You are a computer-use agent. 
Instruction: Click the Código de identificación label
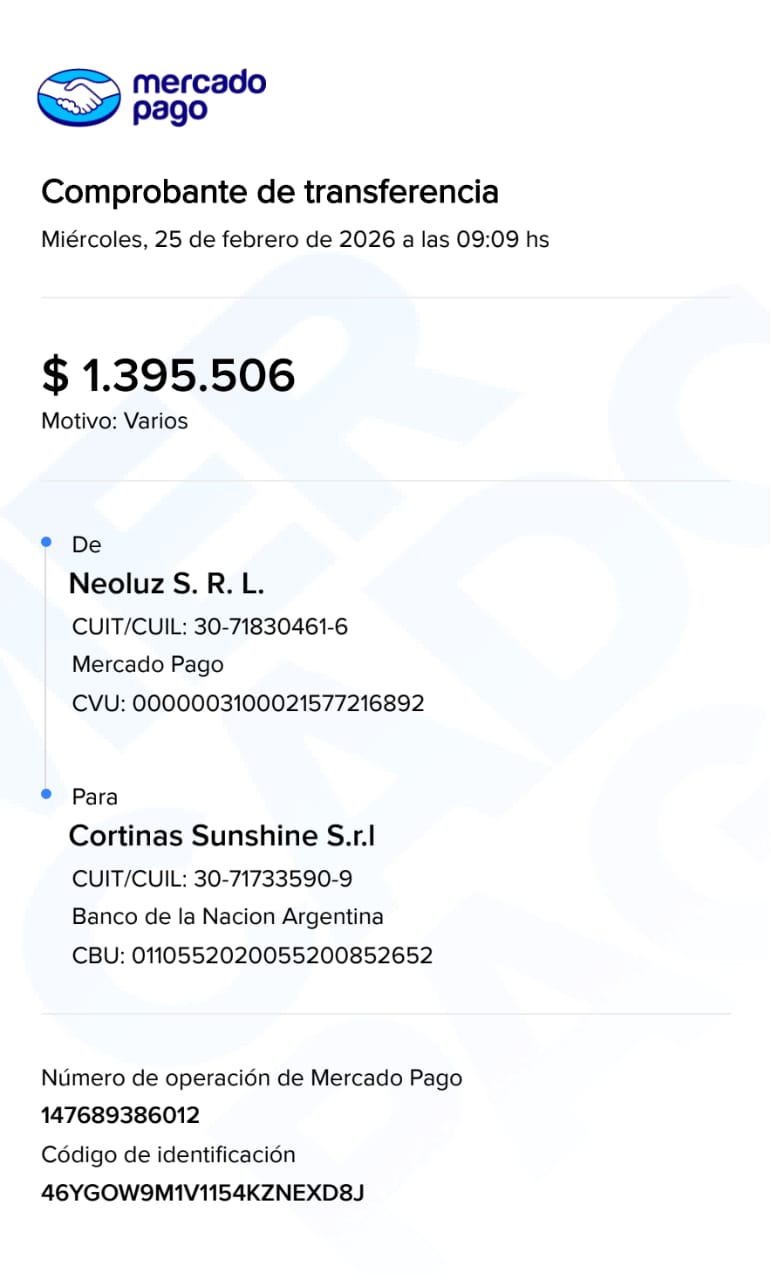168,1155
